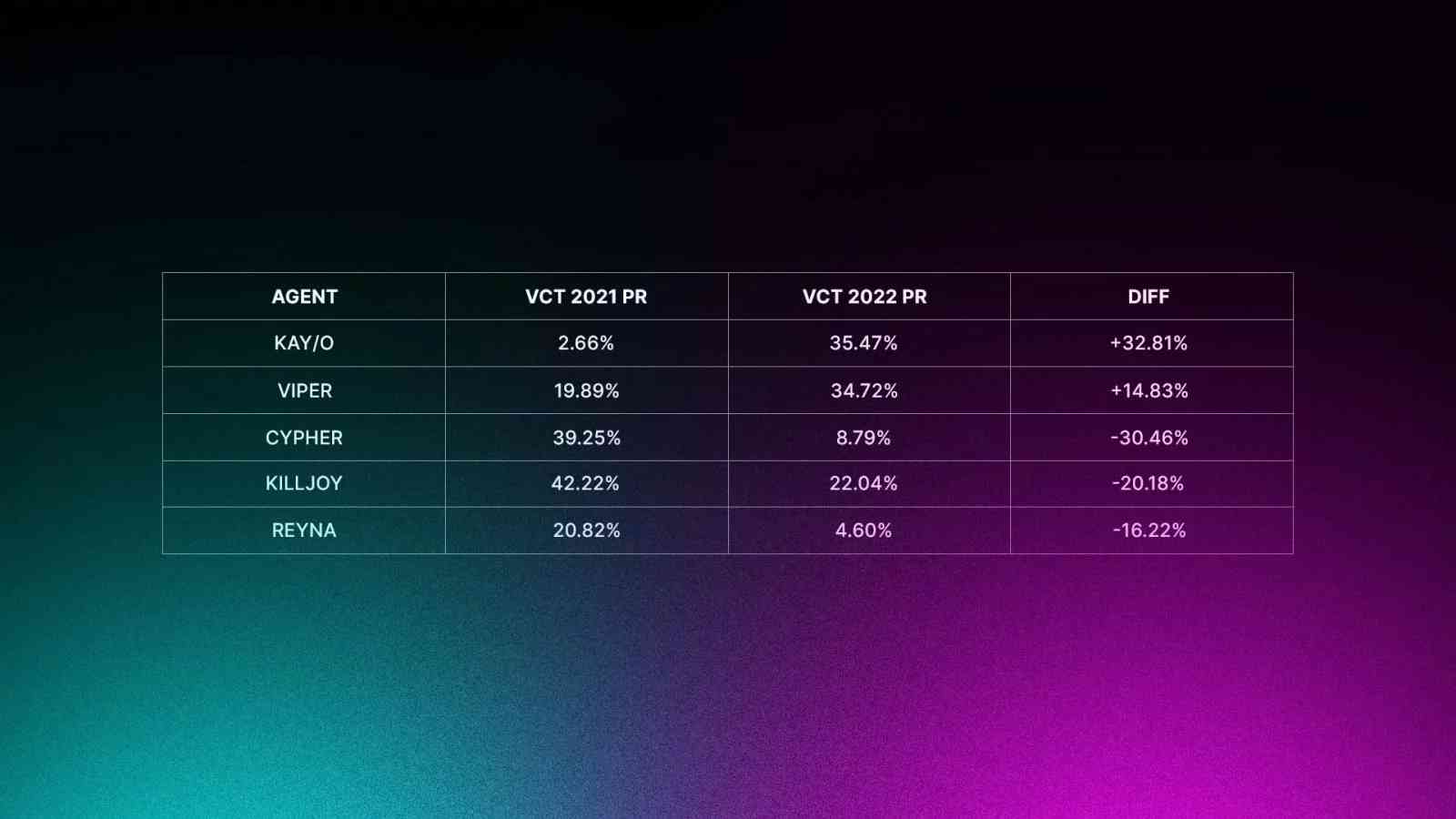
Task: Select the KILLJOY agent cell
Action: pos(304,483)
